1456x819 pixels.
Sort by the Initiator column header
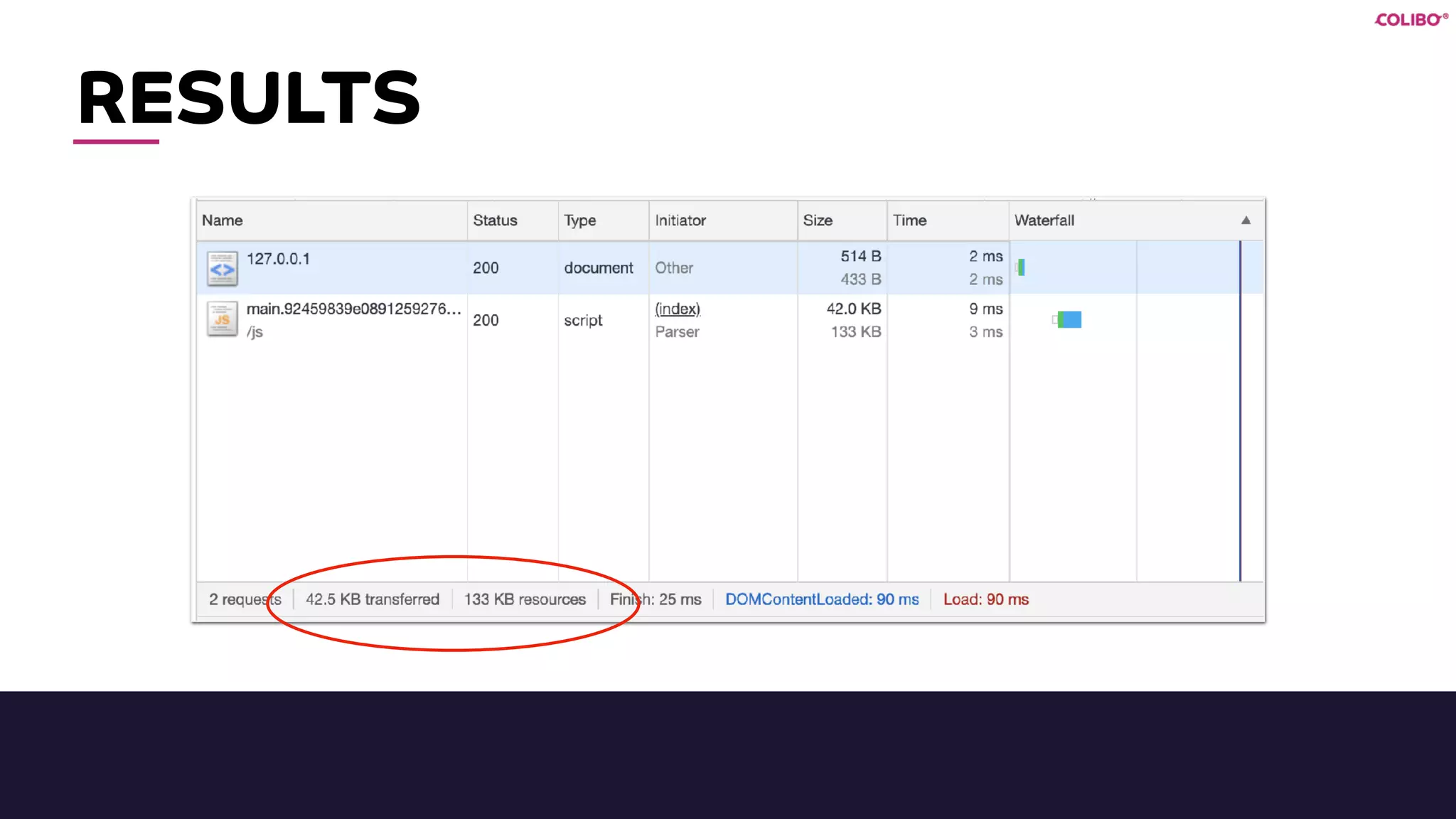(x=680, y=220)
